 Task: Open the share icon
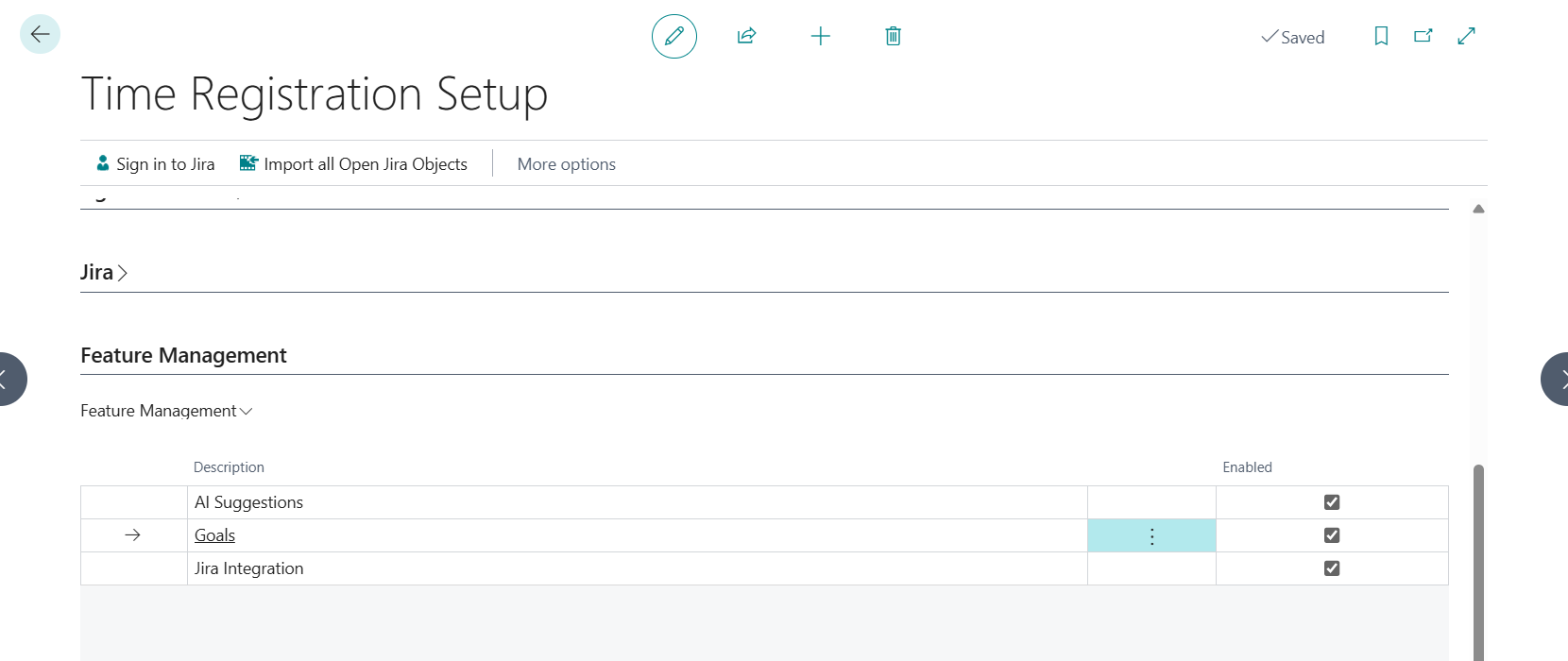pos(746,37)
